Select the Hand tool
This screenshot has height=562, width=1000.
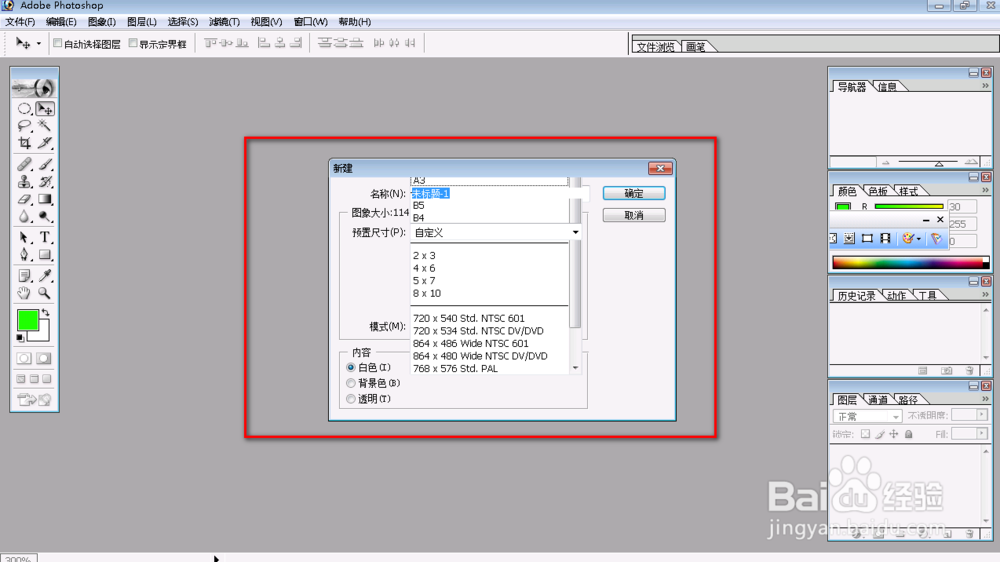(24, 293)
